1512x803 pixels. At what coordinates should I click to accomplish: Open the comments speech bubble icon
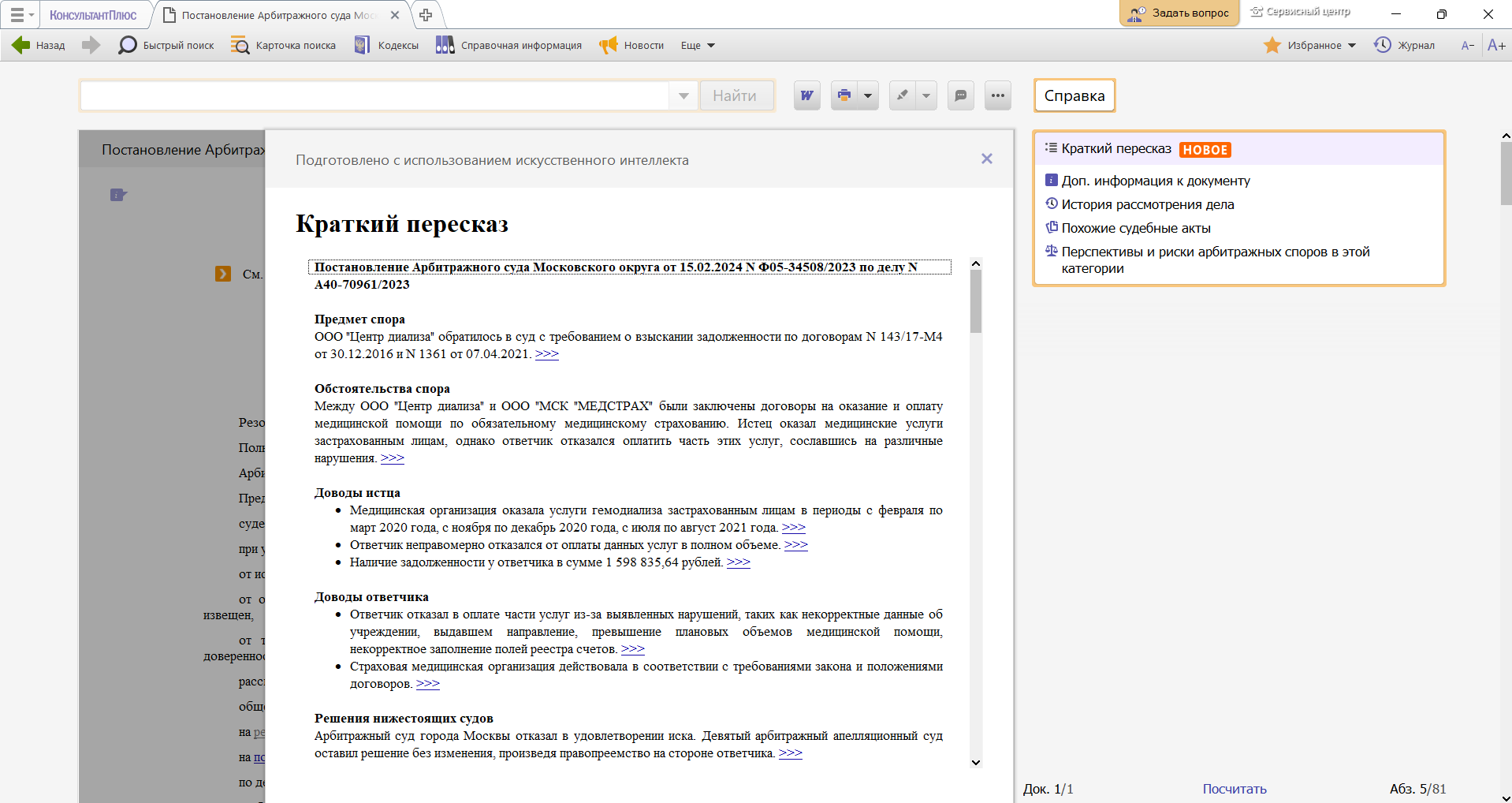961,95
